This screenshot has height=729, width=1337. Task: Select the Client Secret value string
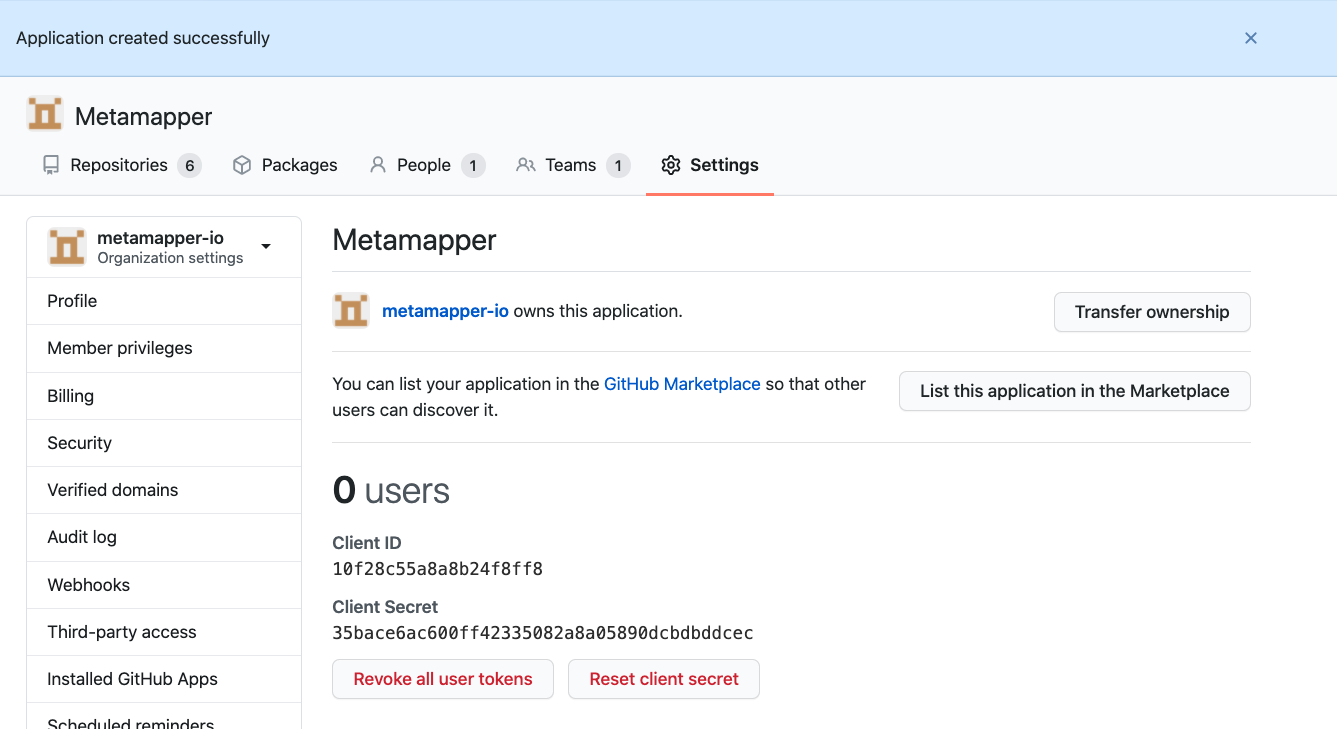click(543, 633)
